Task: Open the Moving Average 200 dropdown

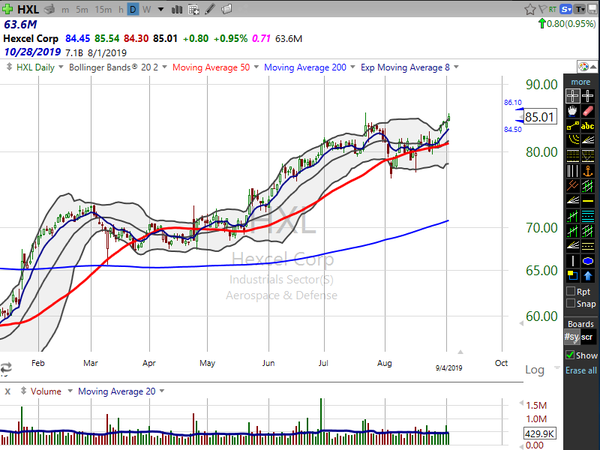Action: pos(354,68)
